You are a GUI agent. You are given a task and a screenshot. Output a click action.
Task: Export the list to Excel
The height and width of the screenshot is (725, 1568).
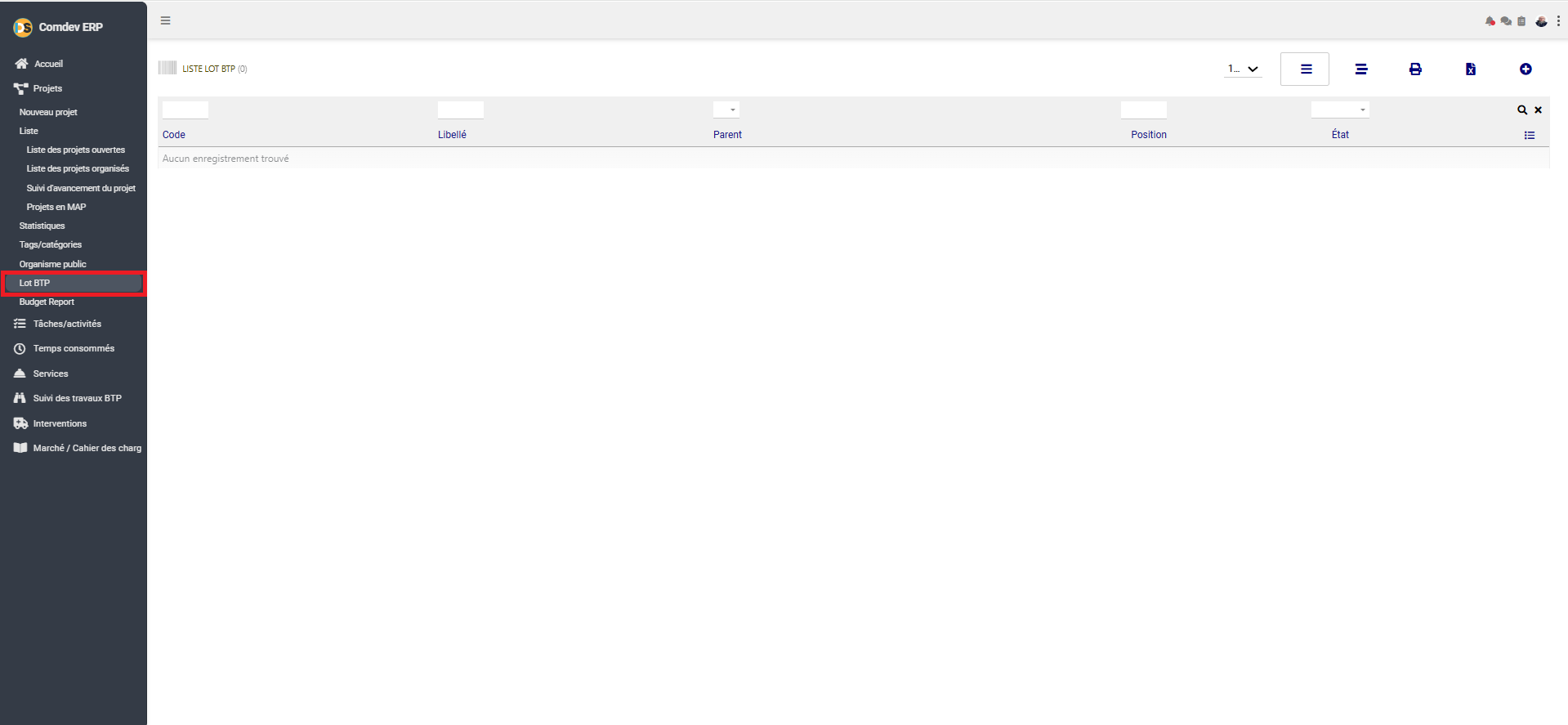click(1471, 69)
